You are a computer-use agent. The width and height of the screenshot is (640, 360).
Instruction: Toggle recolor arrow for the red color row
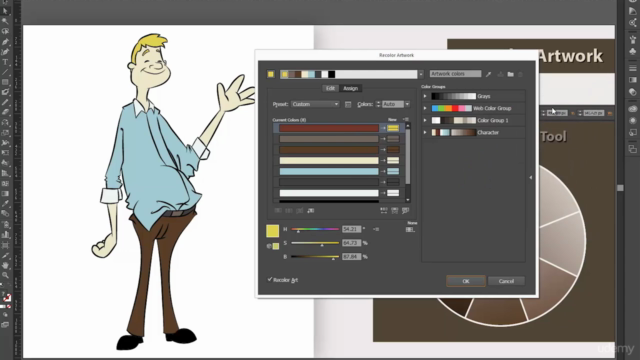(x=383, y=128)
